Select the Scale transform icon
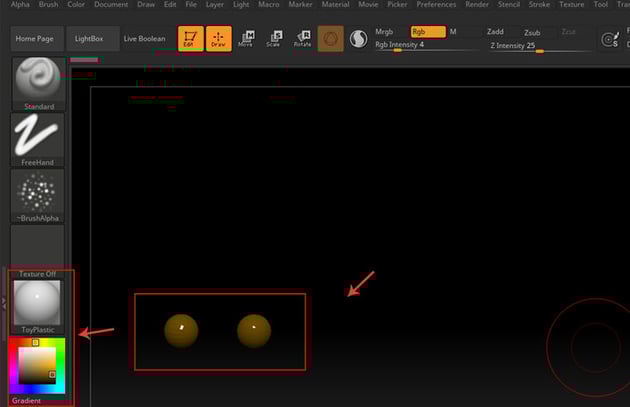The width and height of the screenshot is (630, 407). [274, 39]
